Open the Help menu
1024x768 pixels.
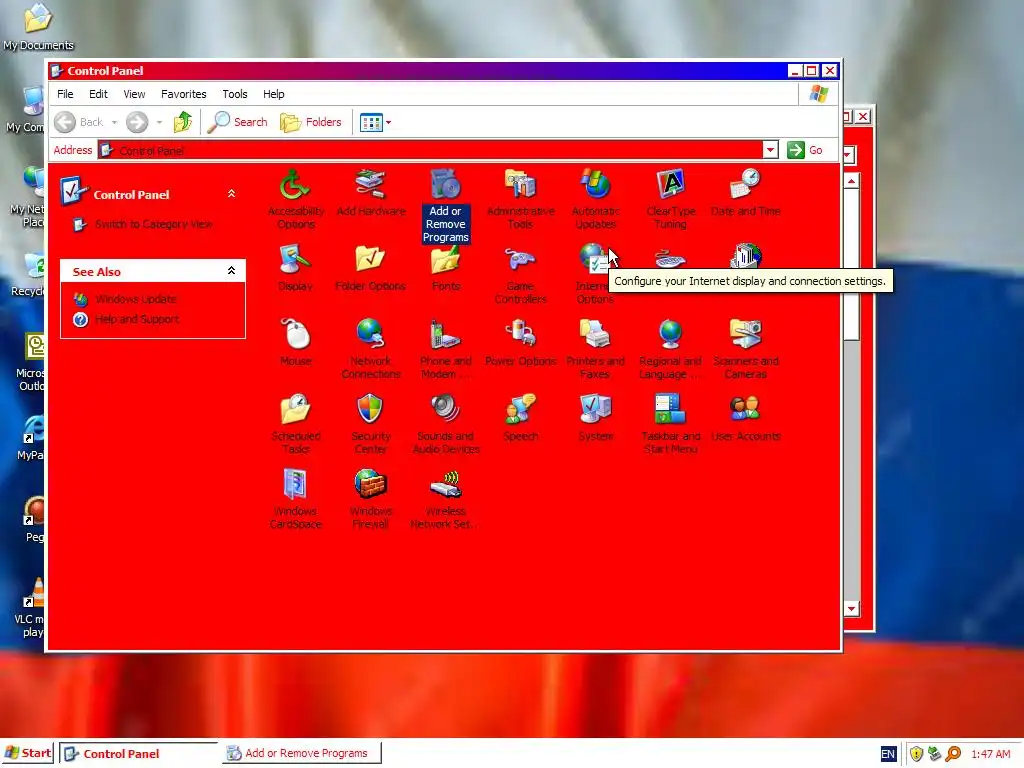pos(274,94)
